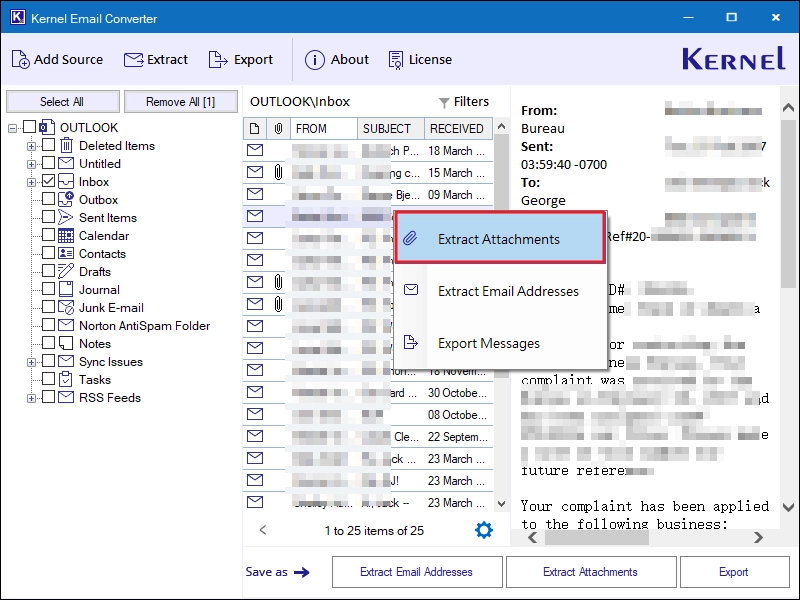Go to previous page of items

point(263,530)
